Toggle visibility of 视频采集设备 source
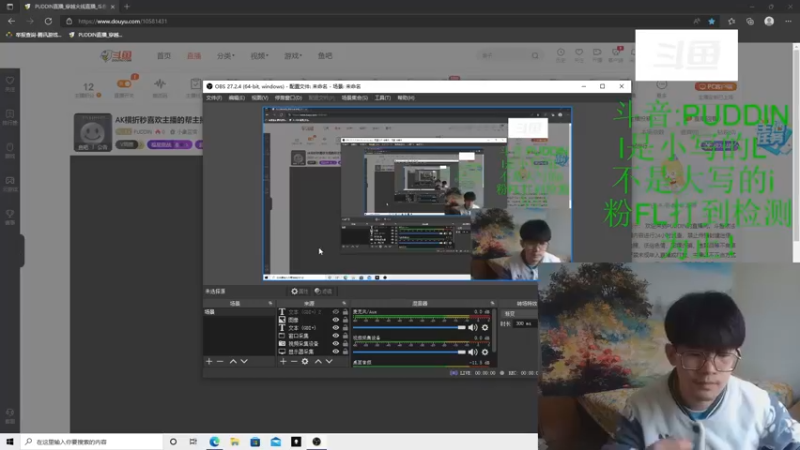 pyautogui.click(x=335, y=343)
